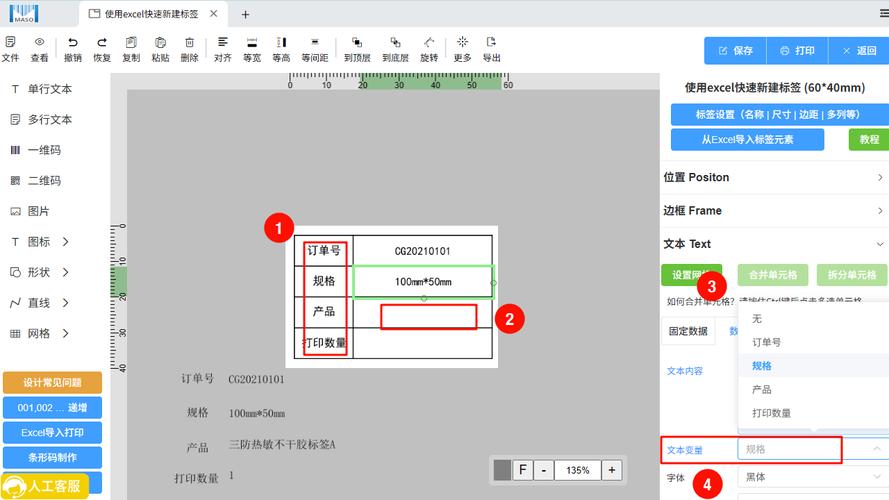Screen dimensions: 889x500
Task: Click the 返回 back button
Action: 858,51
